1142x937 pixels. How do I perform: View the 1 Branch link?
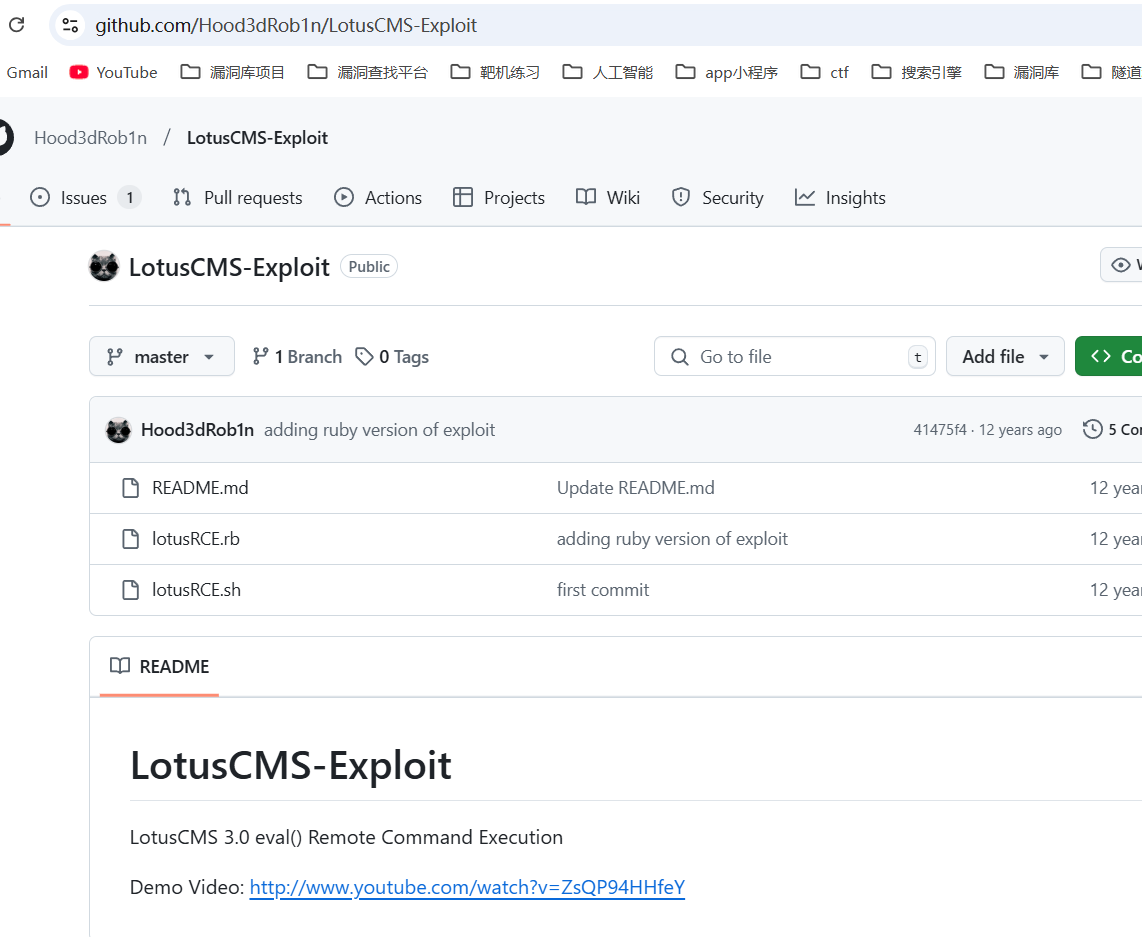coord(297,357)
